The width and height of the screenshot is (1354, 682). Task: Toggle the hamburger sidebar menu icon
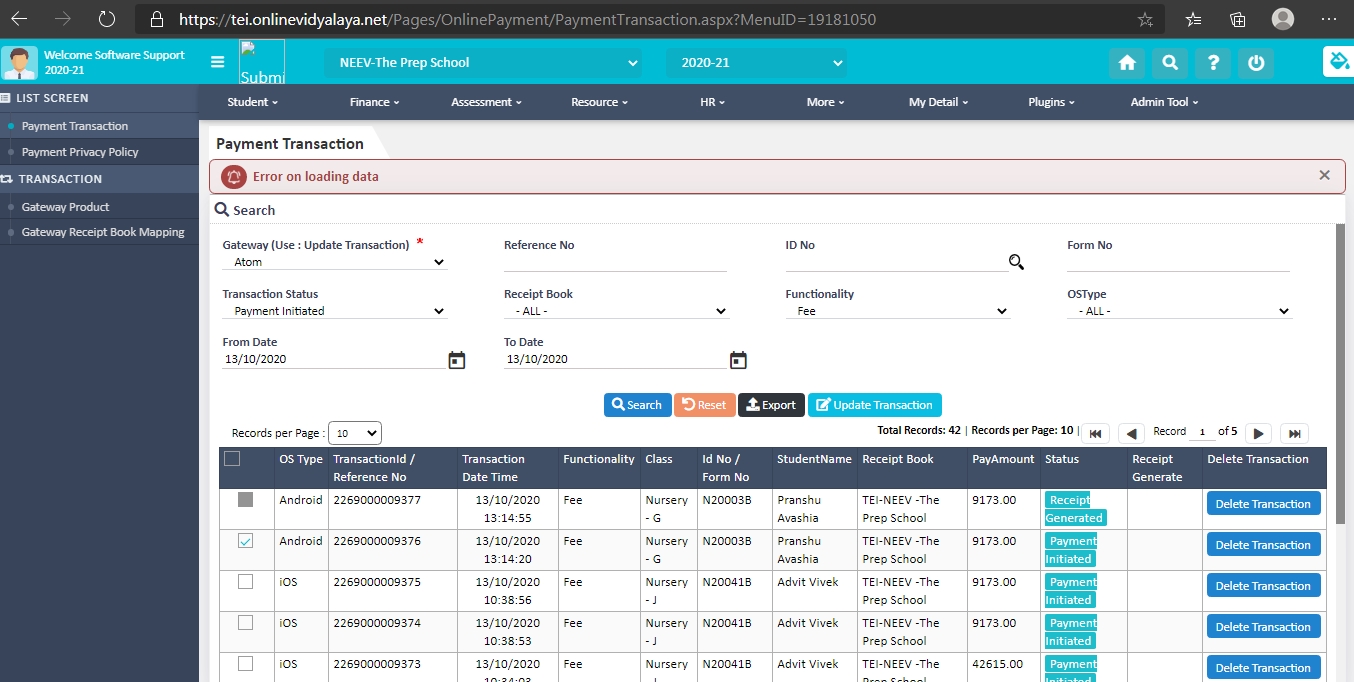pos(218,62)
